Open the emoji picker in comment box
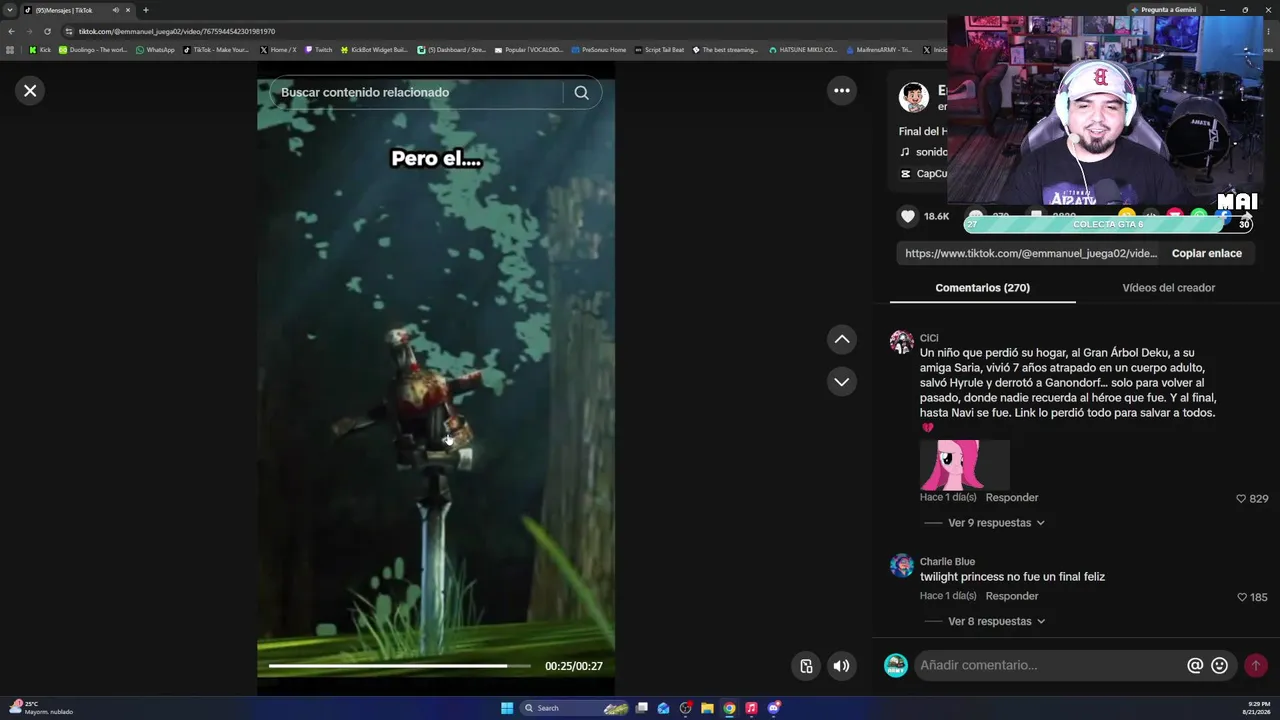 (x=1219, y=665)
